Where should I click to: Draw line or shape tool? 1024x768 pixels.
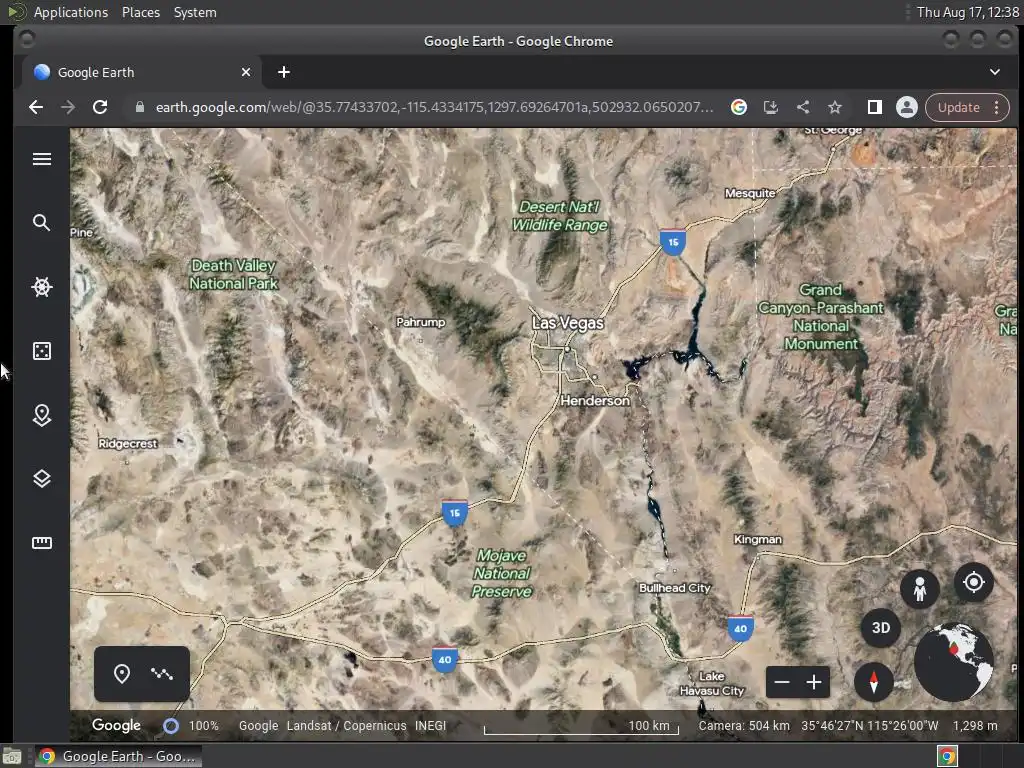(162, 673)
